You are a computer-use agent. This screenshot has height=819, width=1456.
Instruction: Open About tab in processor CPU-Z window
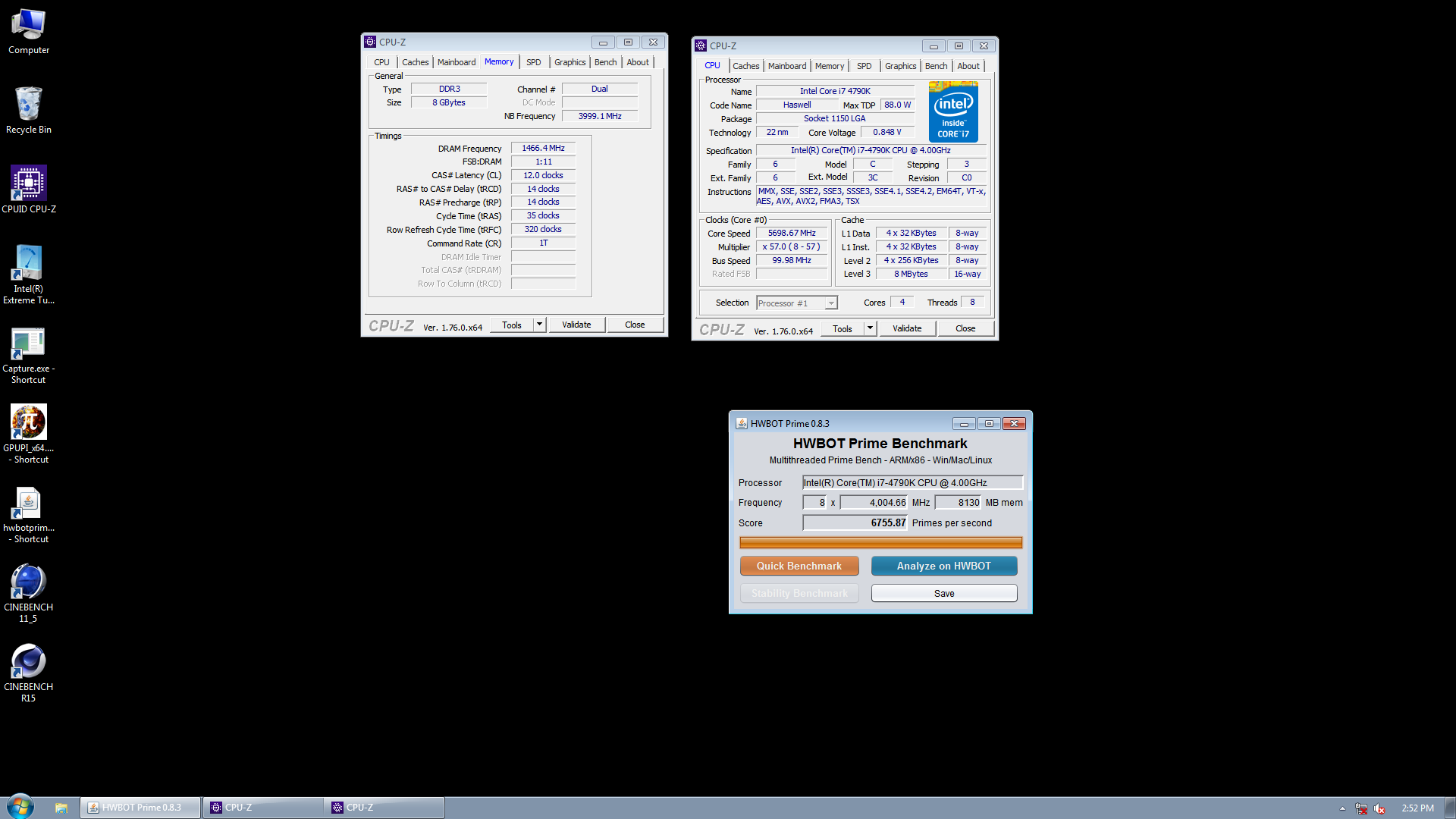968,66
